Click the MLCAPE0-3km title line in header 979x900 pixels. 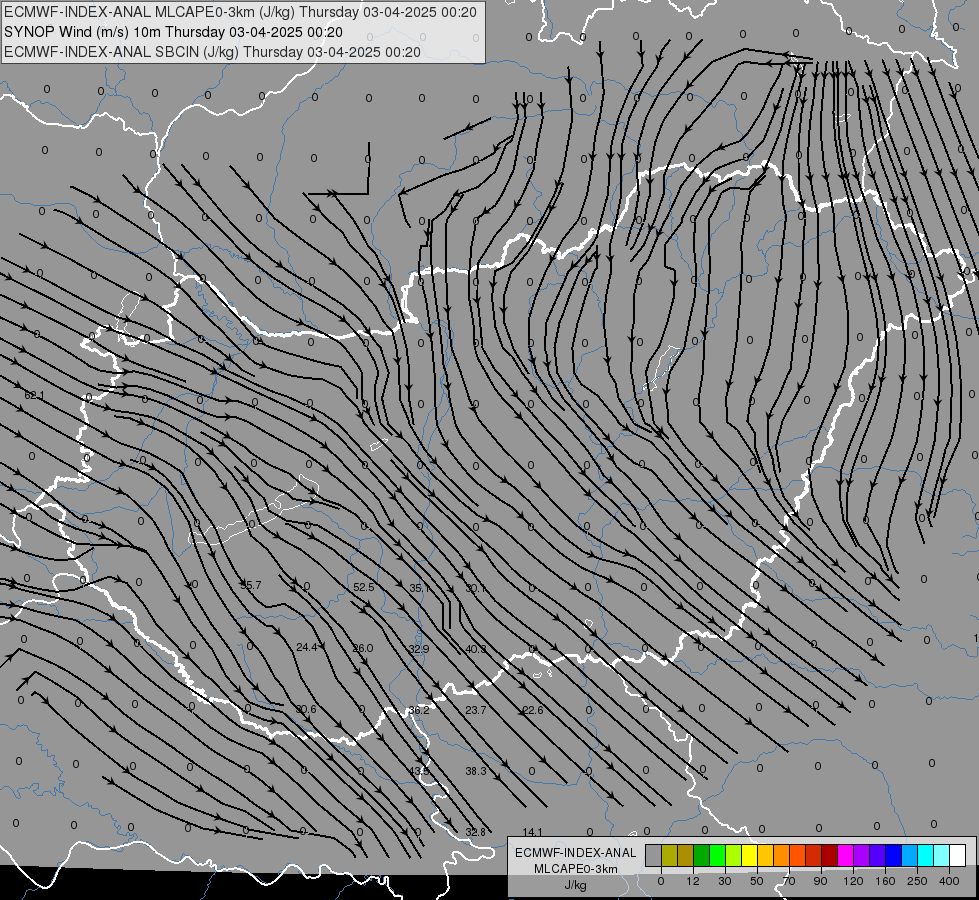tap(240, 12)
